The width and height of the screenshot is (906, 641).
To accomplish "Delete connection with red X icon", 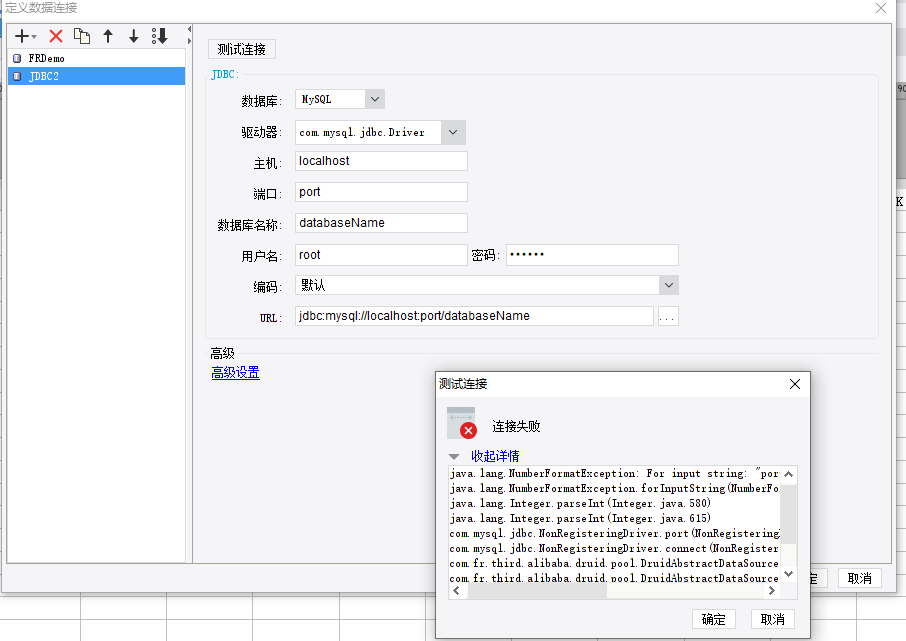I will [x=56, y=36].
